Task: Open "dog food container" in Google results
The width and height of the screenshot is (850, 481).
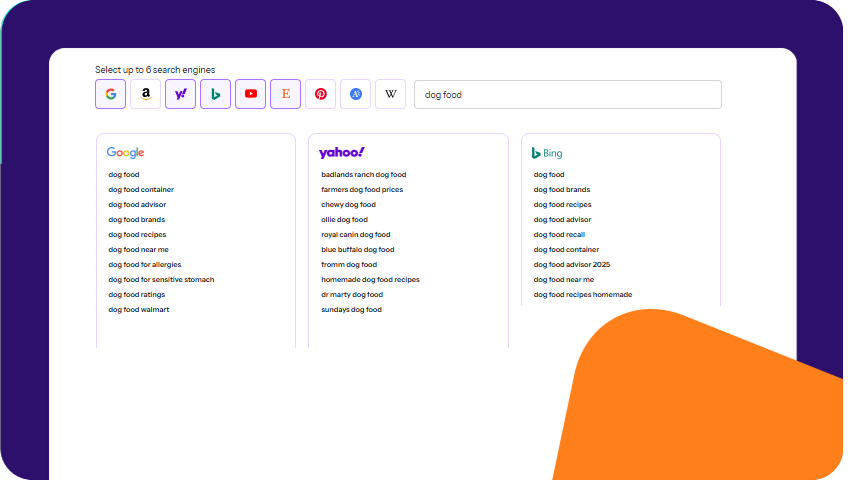Action: coord(141,190)
